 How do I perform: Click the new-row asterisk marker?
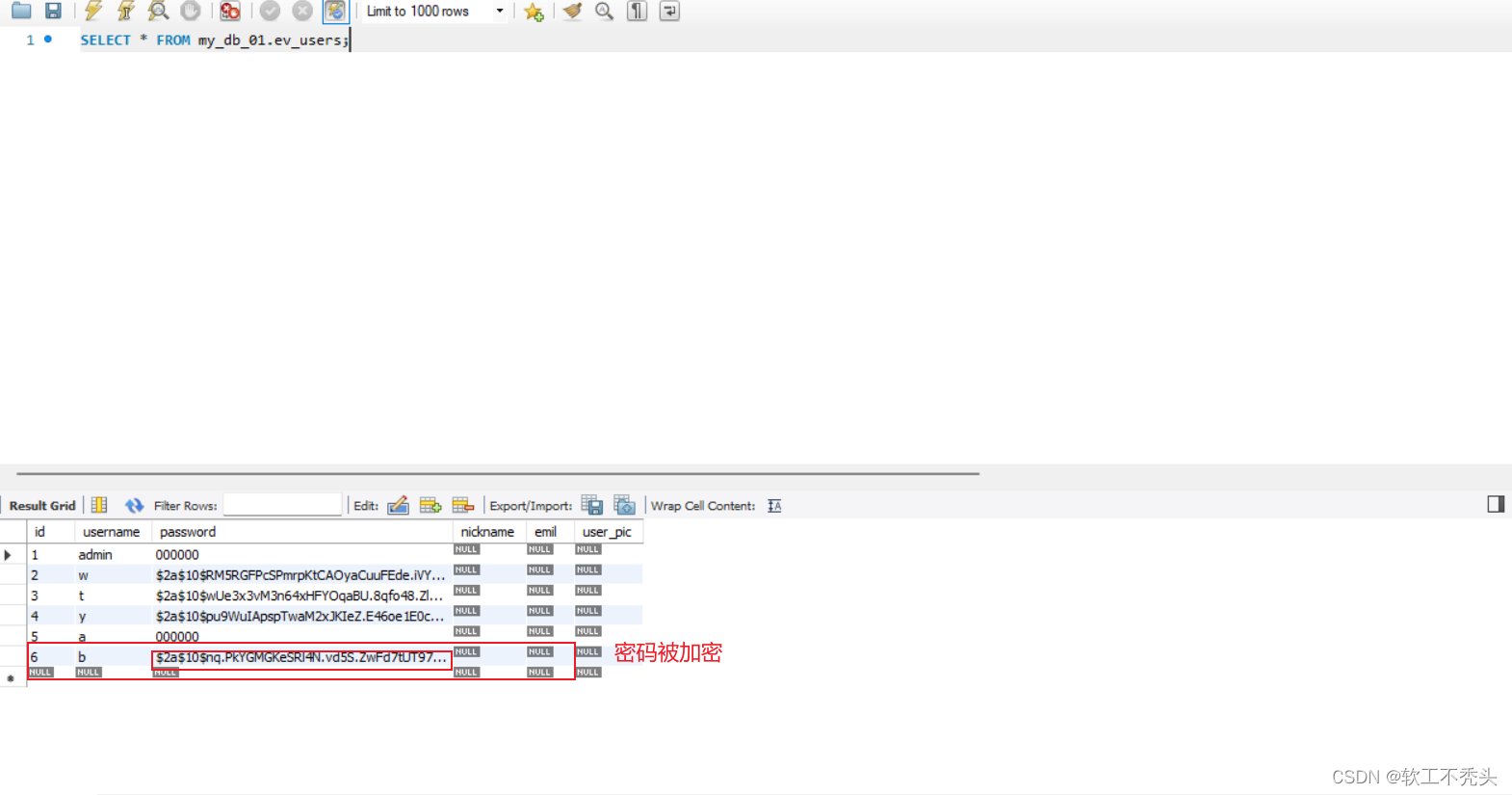click(x=11, y=677)
